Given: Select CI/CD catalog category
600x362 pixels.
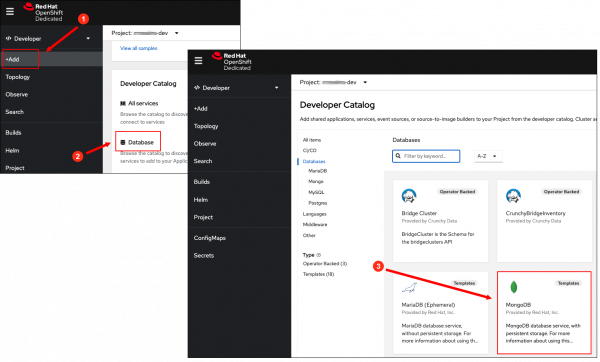Looking at the screenshot, I should [x=310, y=150].
